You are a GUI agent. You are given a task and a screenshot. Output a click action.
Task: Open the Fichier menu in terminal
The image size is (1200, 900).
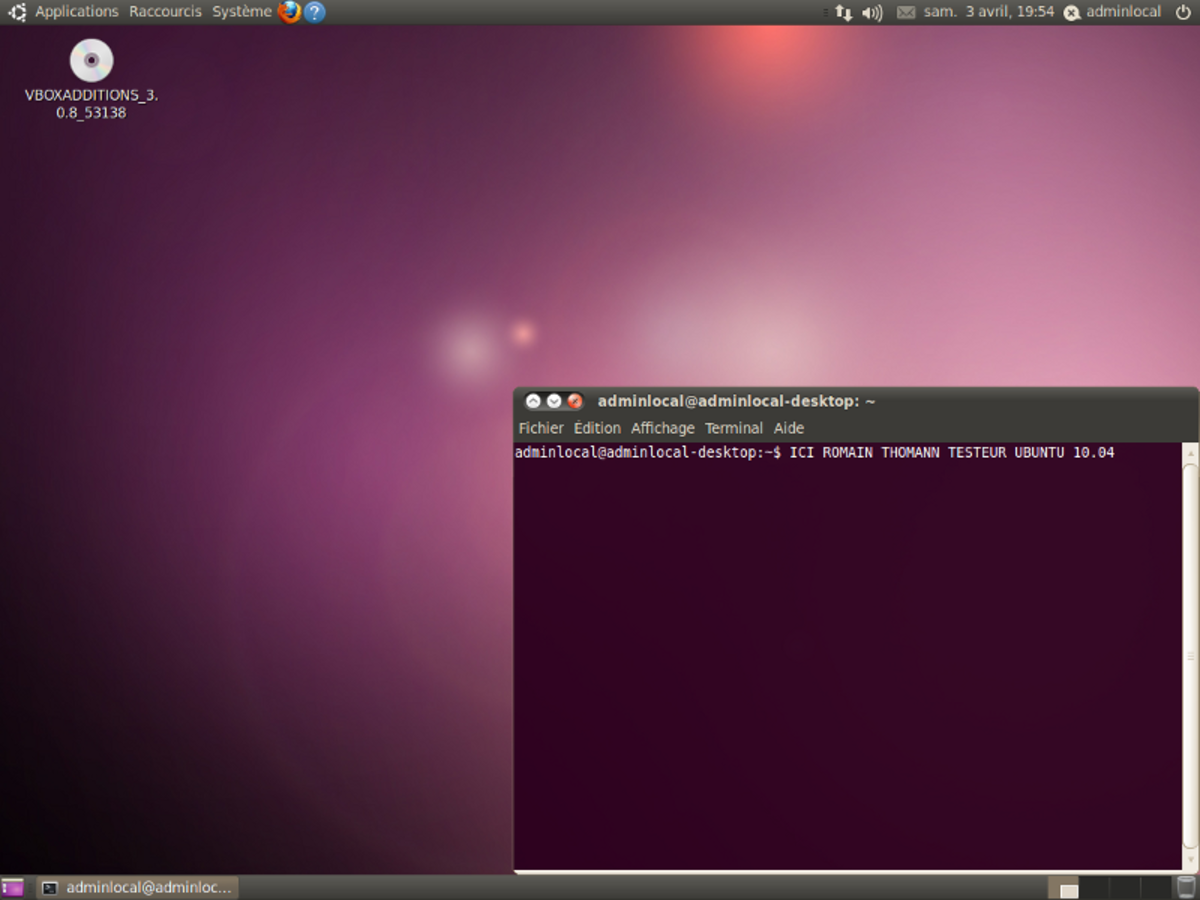point(541,428)
